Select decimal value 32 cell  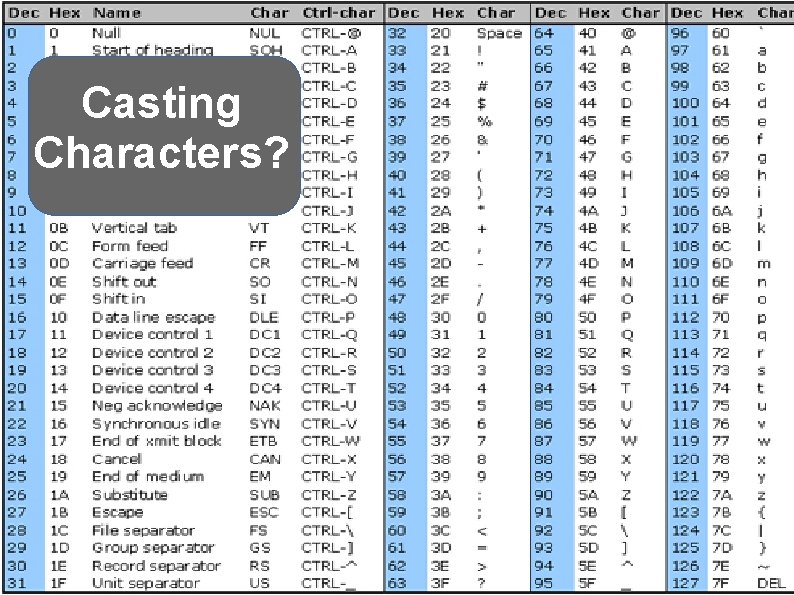397,33
